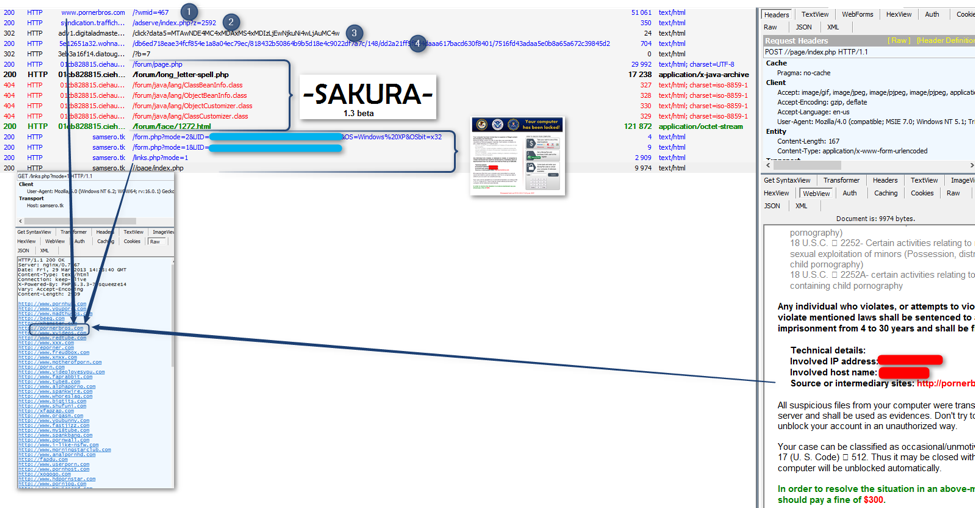Viewport: 975px width, 508px height.
Task: Click the 121 872 body size cell
Action: (637, 126)
